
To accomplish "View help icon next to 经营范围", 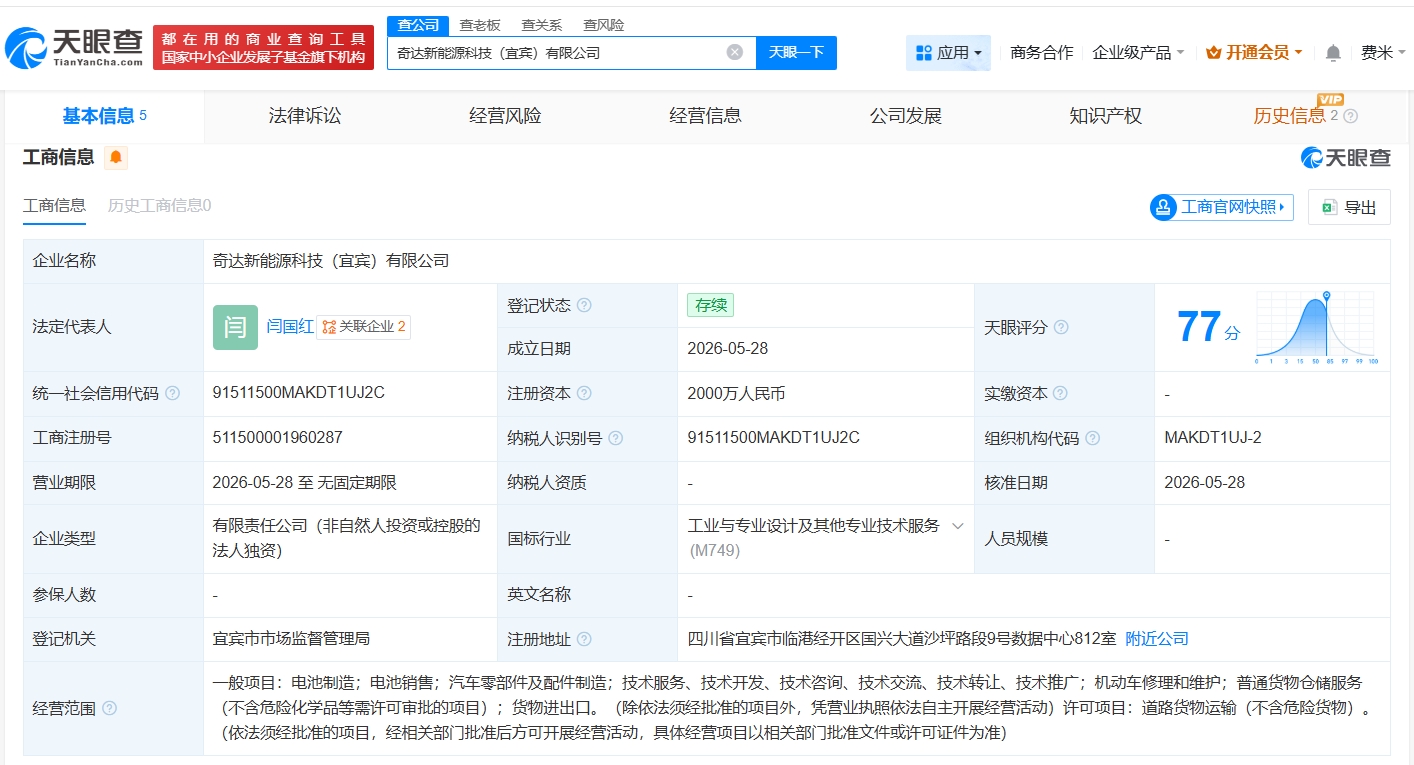I will coord(109,708).
